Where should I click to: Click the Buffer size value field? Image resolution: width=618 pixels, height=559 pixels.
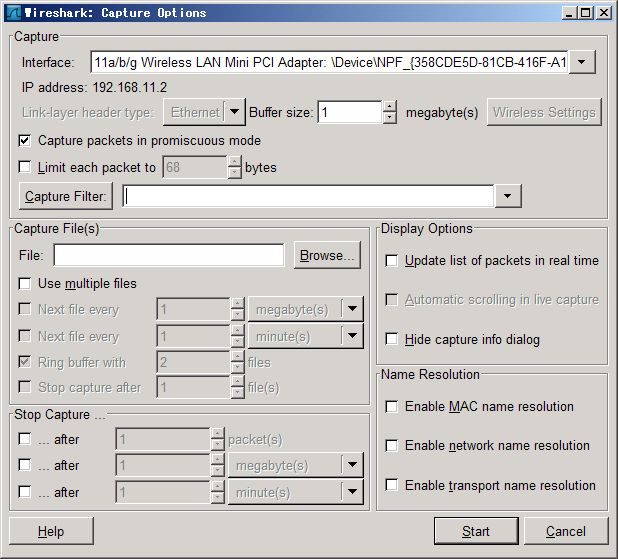350,112
